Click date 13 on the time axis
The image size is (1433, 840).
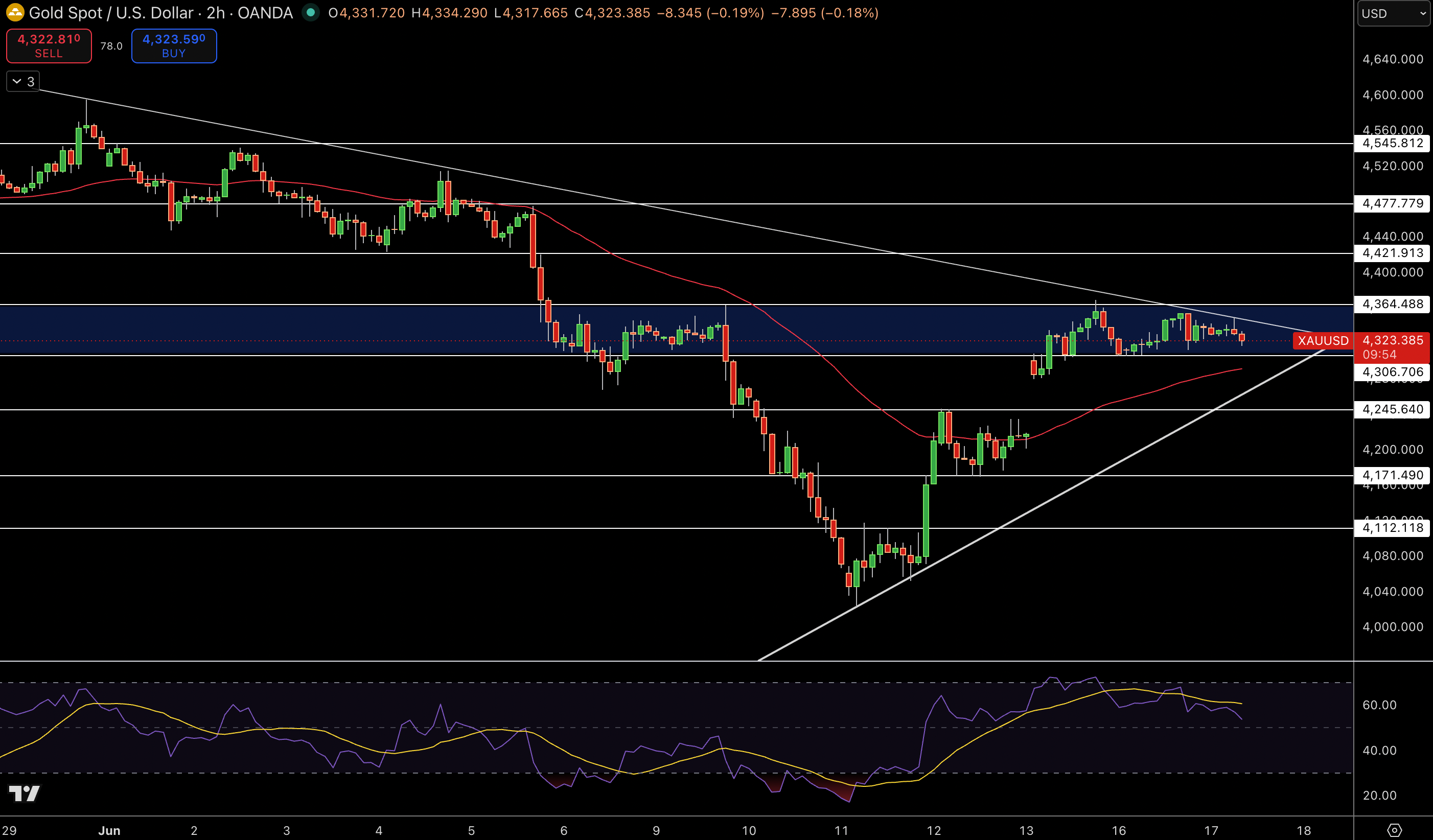coord(1026,830)
